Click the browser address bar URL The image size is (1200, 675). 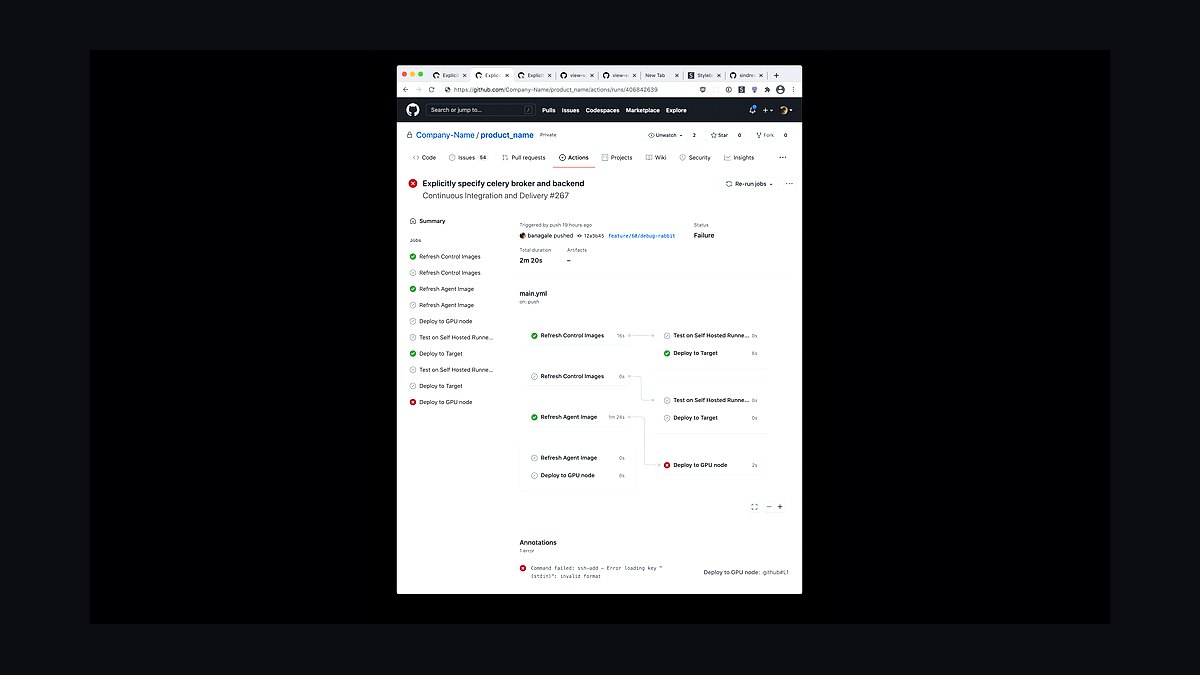(556, 89)
